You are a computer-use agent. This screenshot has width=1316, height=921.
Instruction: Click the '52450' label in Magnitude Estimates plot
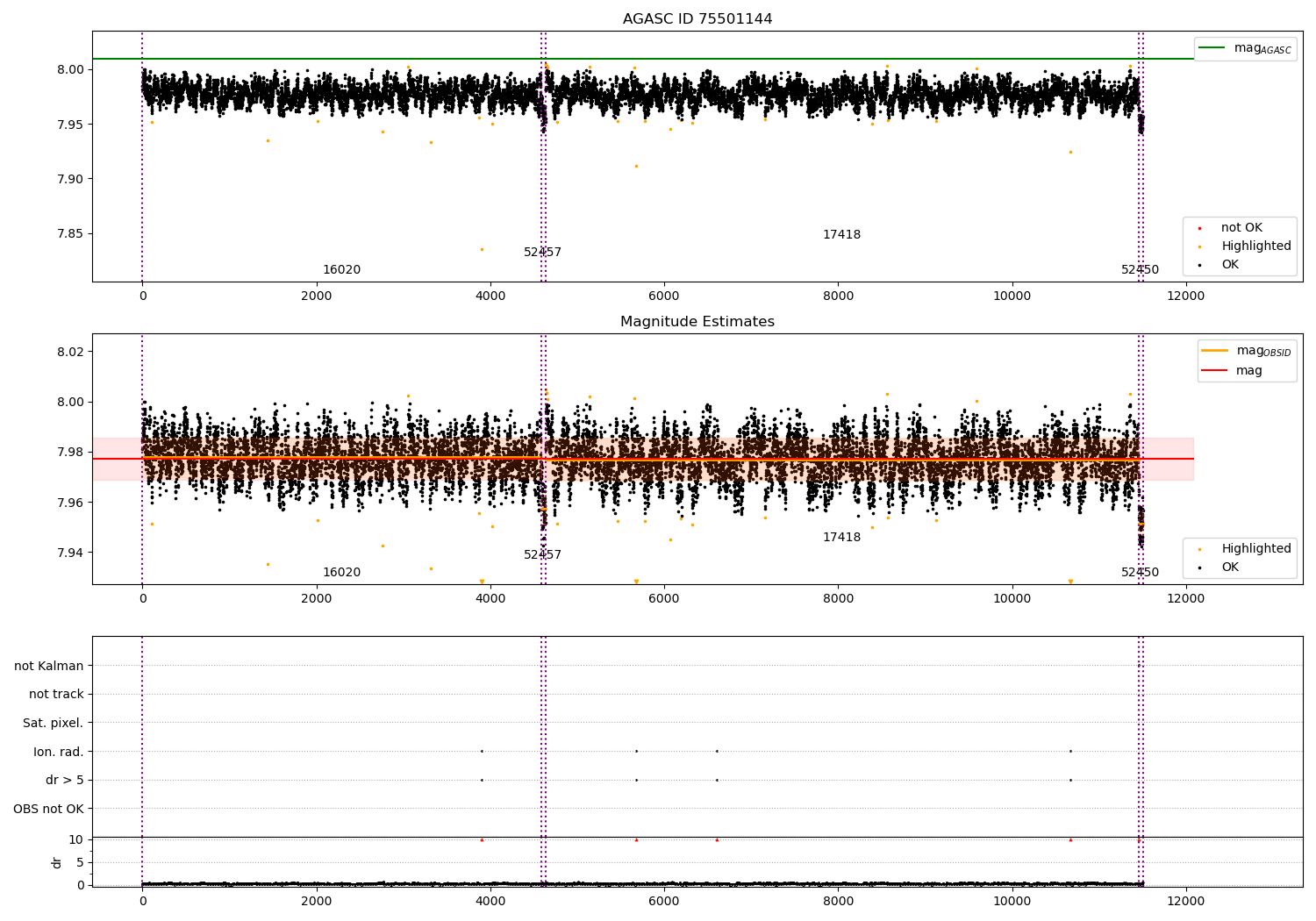(x=1140, y=573)
